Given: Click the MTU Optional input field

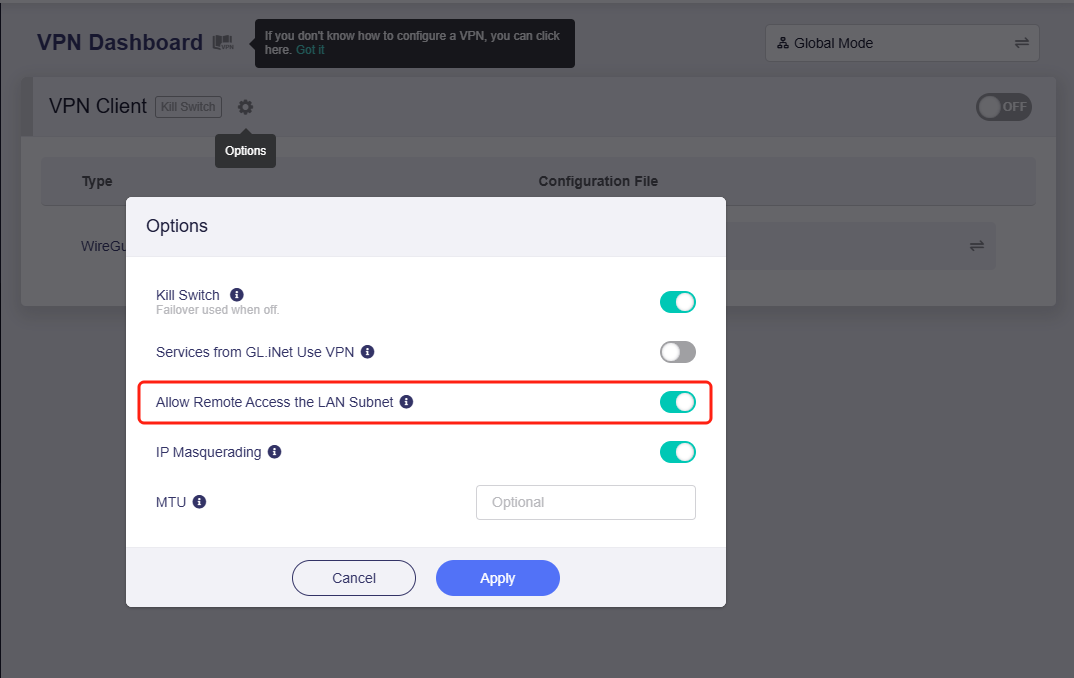Looking at the screenshot, I should pyautogui.click(x=585, y=502).
